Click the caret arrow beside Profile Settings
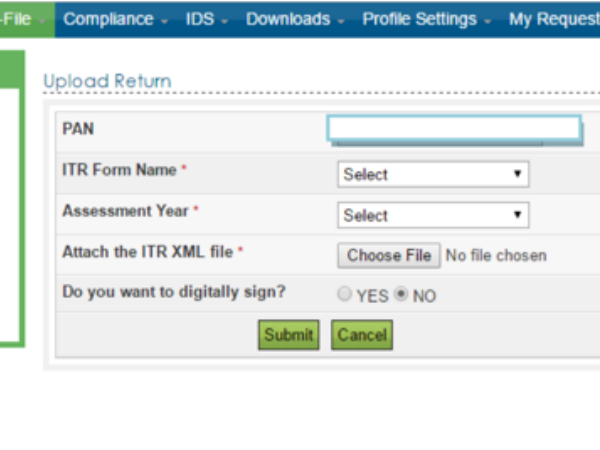Screen dimensions: 600x450 tap(487, 21)
